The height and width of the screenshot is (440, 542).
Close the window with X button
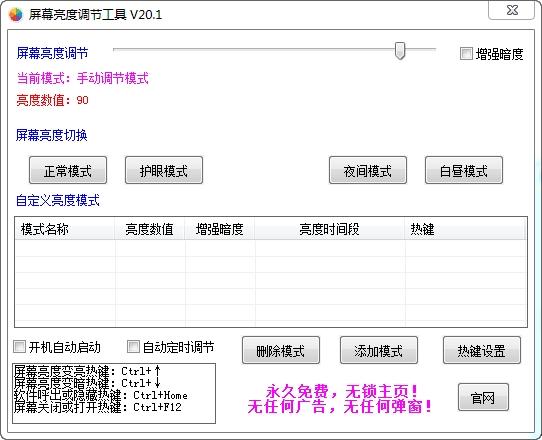tap(512, 10)
